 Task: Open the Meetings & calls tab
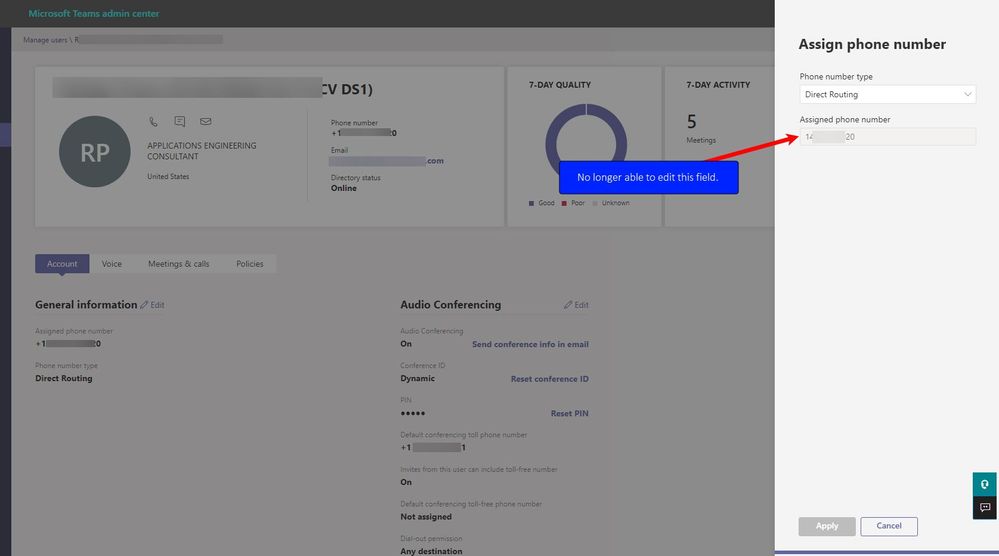(x=178, y=264)
